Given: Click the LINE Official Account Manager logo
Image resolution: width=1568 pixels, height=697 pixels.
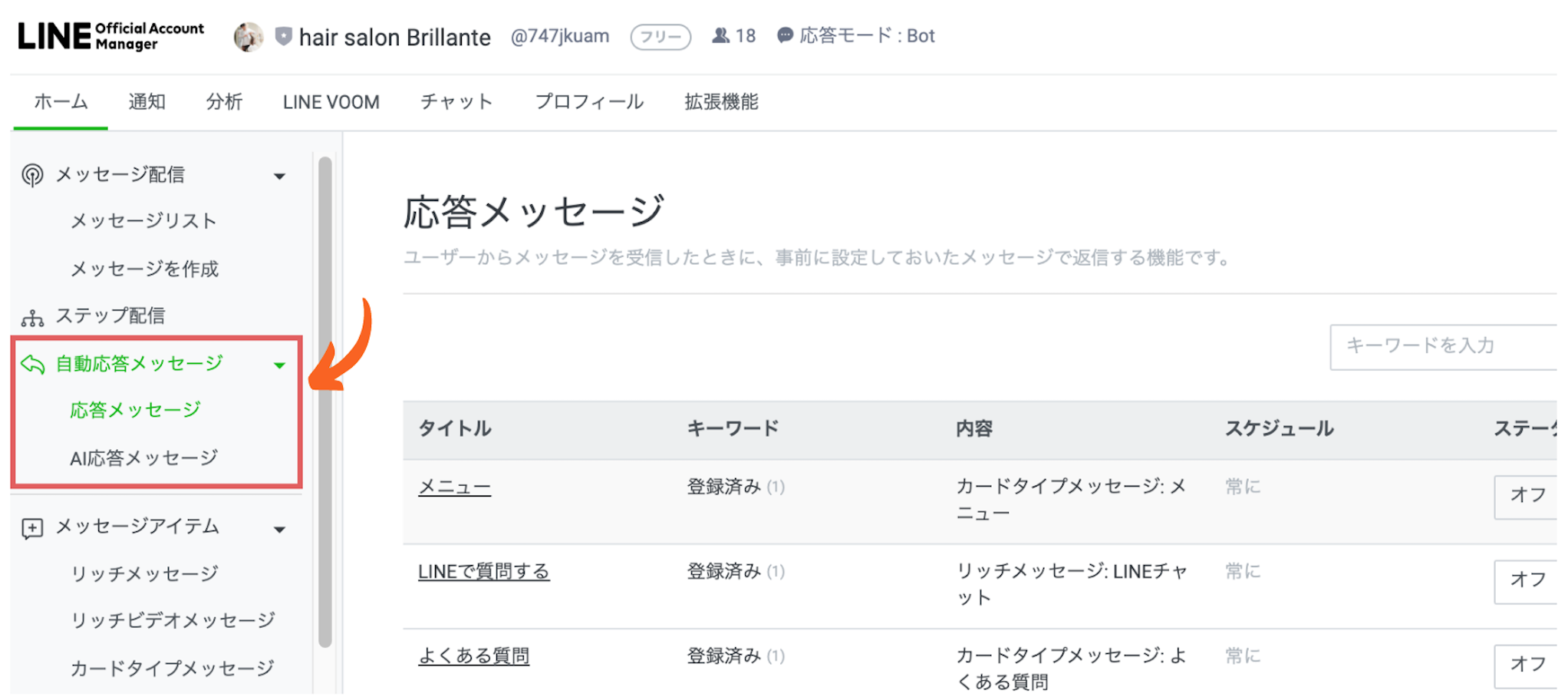Looking at the screenshot, I should 111,36.
